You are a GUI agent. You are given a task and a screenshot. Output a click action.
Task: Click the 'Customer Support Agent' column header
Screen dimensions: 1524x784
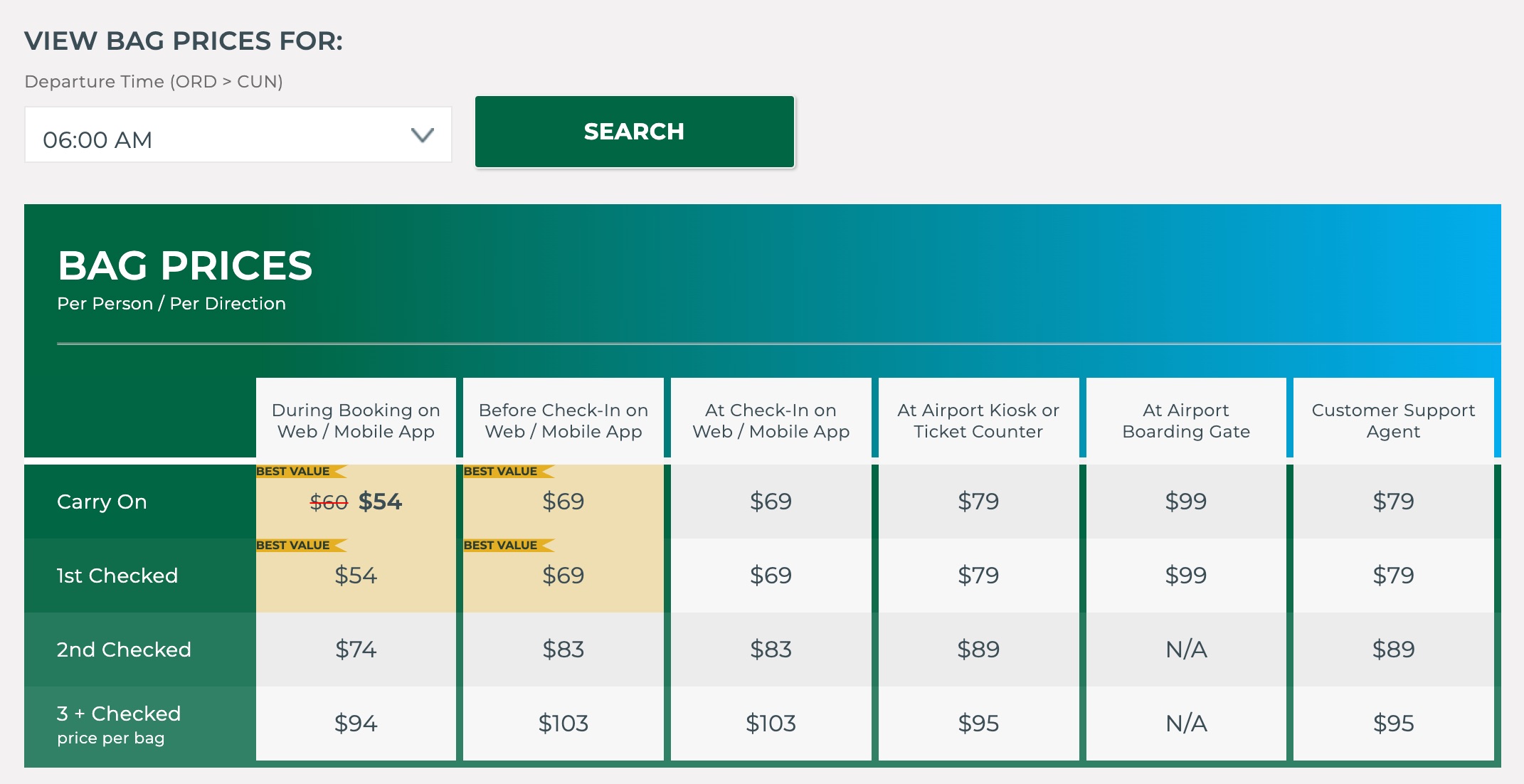tap(1392, 420)
